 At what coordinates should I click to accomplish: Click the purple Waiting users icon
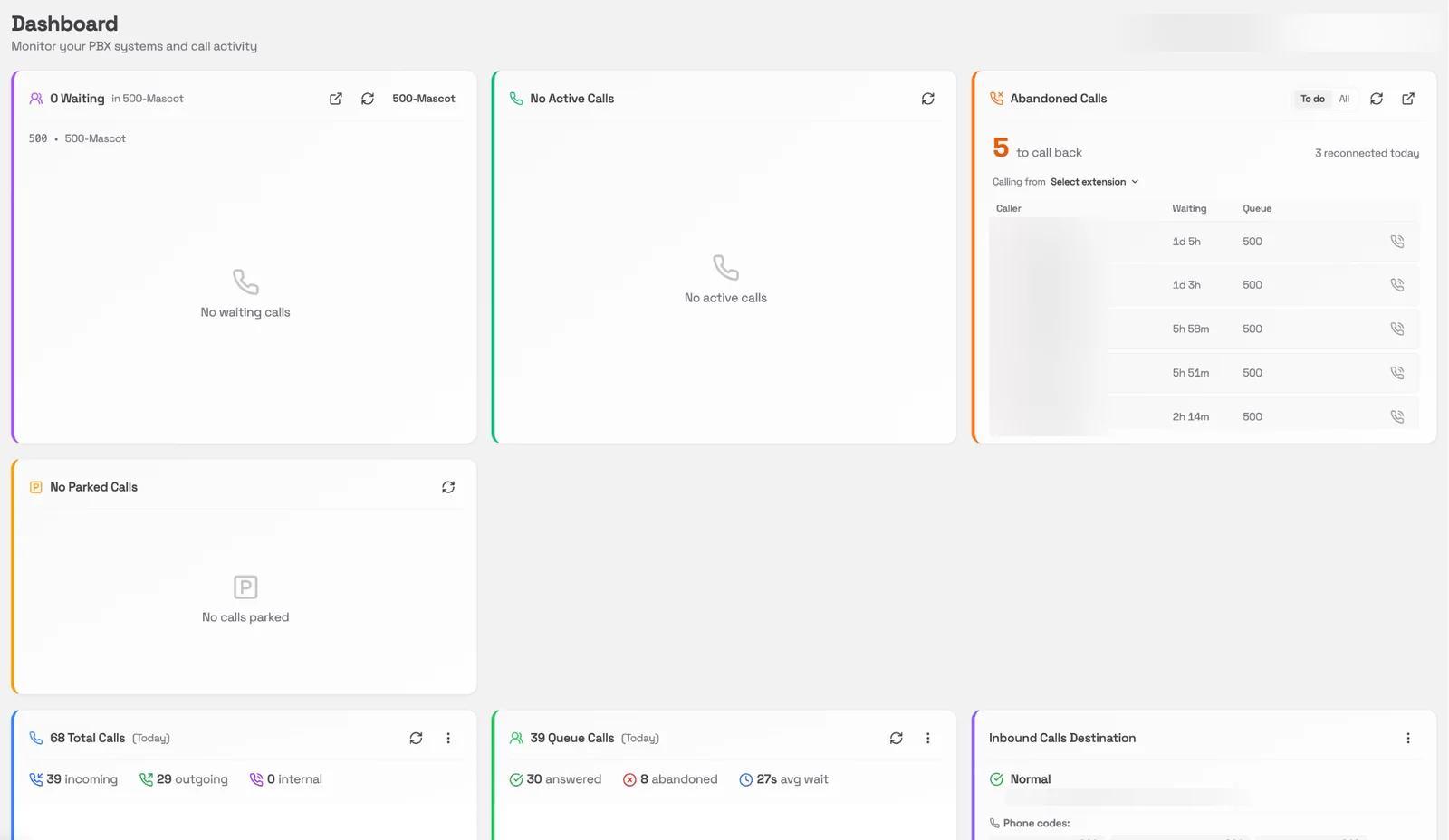pos(36,99)
